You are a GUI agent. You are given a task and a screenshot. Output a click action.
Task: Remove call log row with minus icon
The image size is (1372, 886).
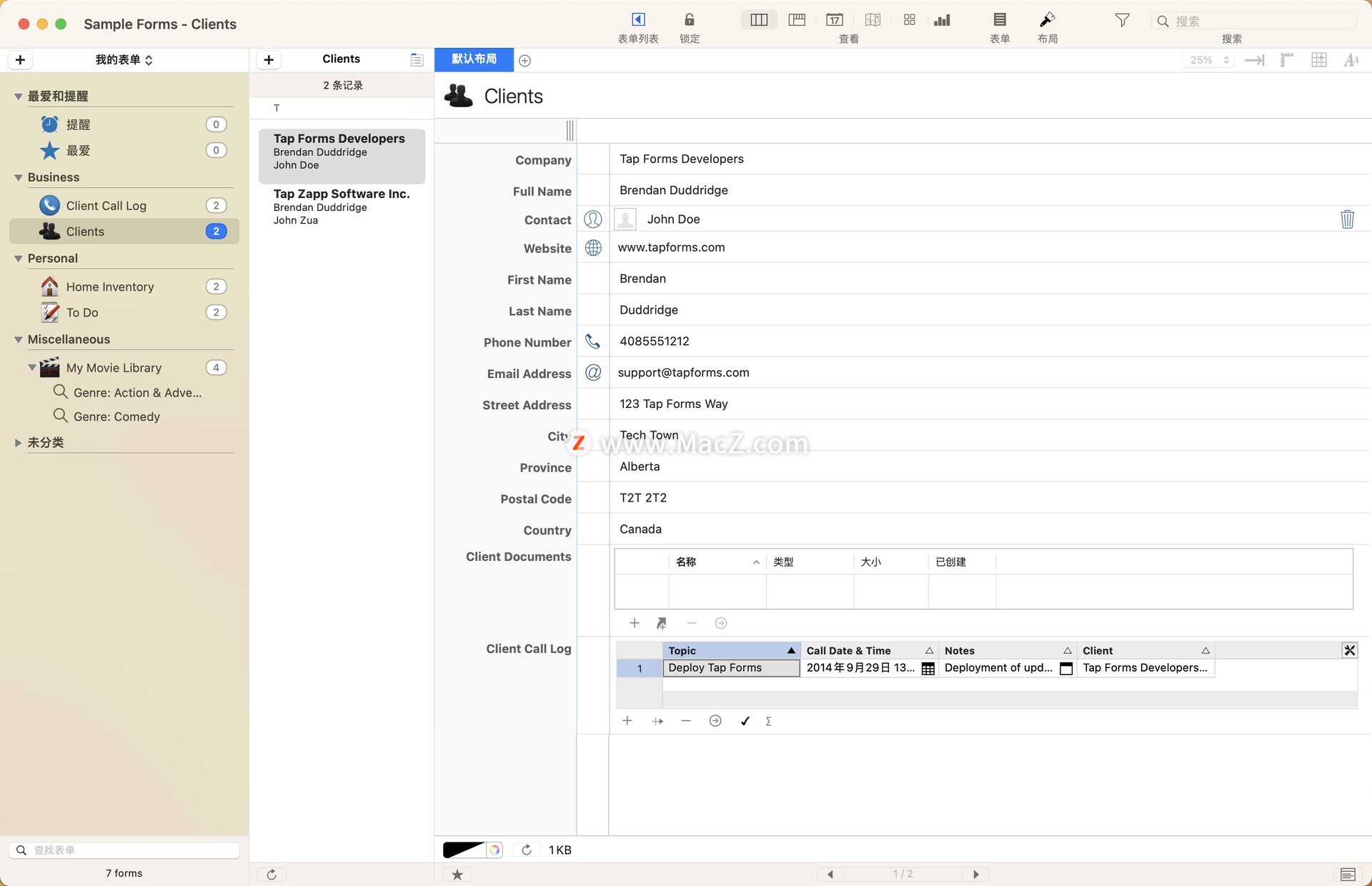686,721
